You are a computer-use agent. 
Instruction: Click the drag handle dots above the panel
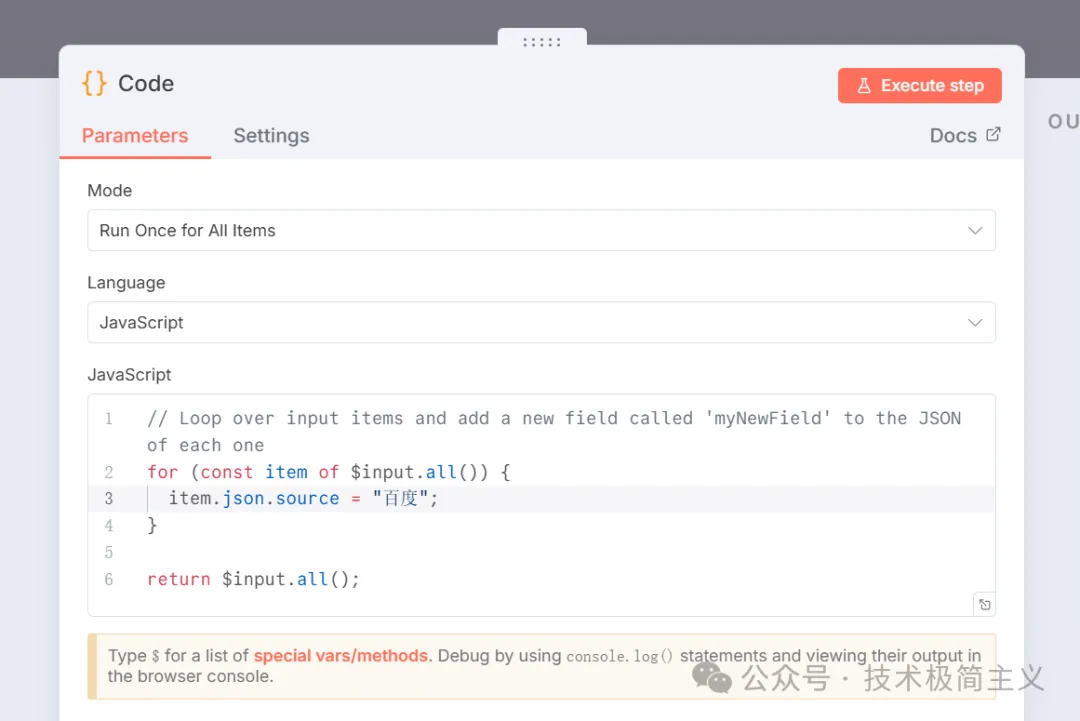(542, 42)
